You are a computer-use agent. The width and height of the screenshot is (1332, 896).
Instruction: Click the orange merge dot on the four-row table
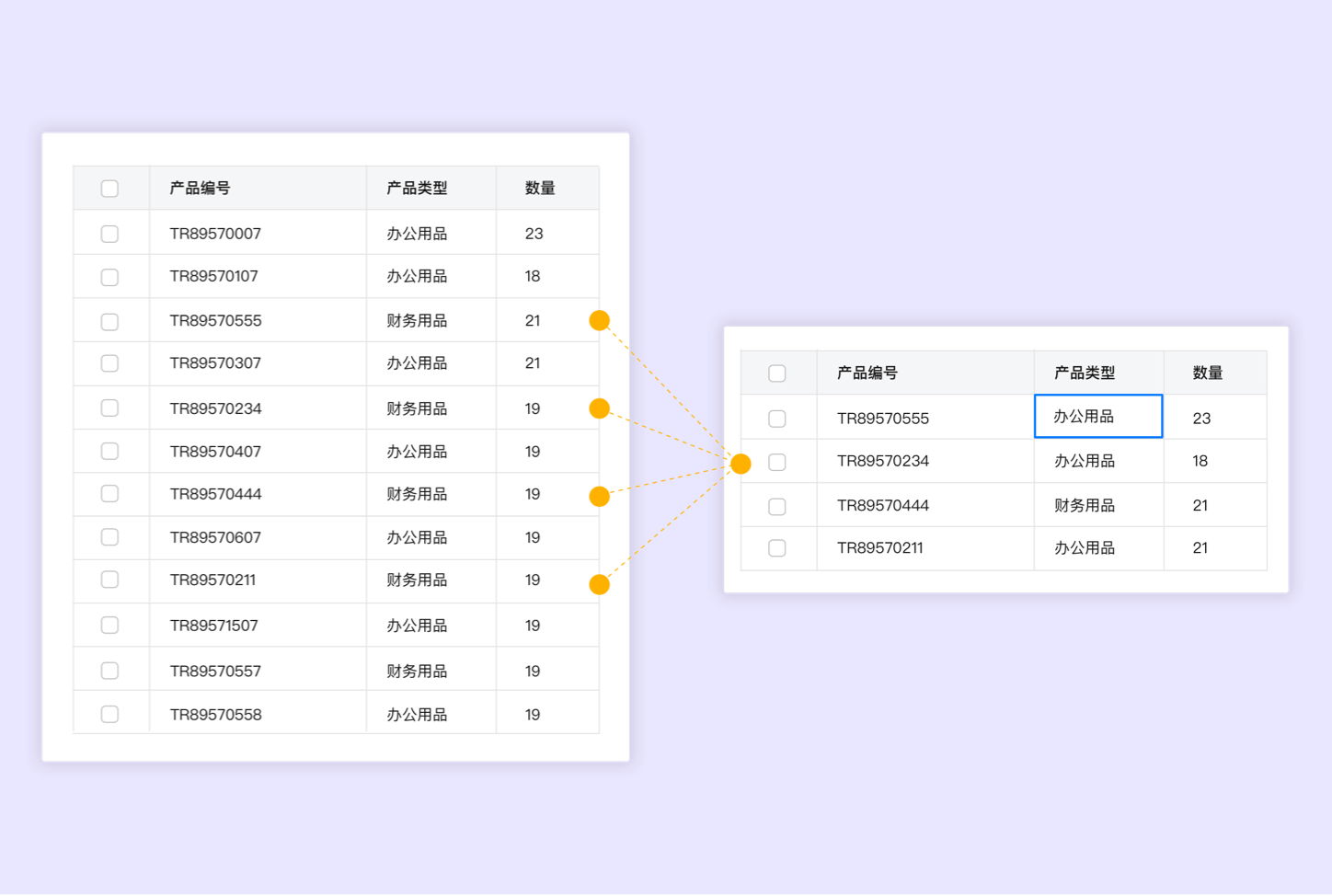(x=741, y=464)
